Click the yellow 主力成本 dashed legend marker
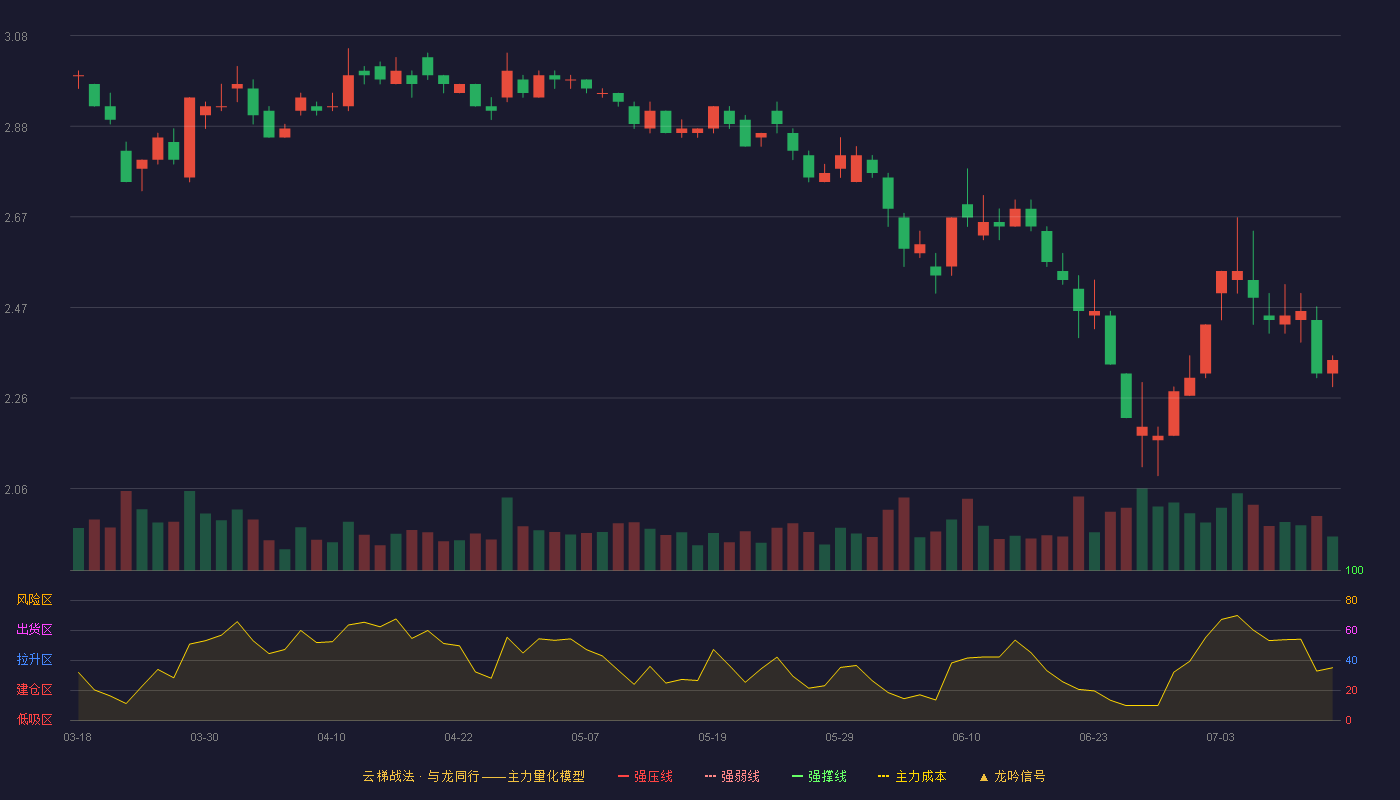Screen dimensions: 1400x800 pos(884,776)
